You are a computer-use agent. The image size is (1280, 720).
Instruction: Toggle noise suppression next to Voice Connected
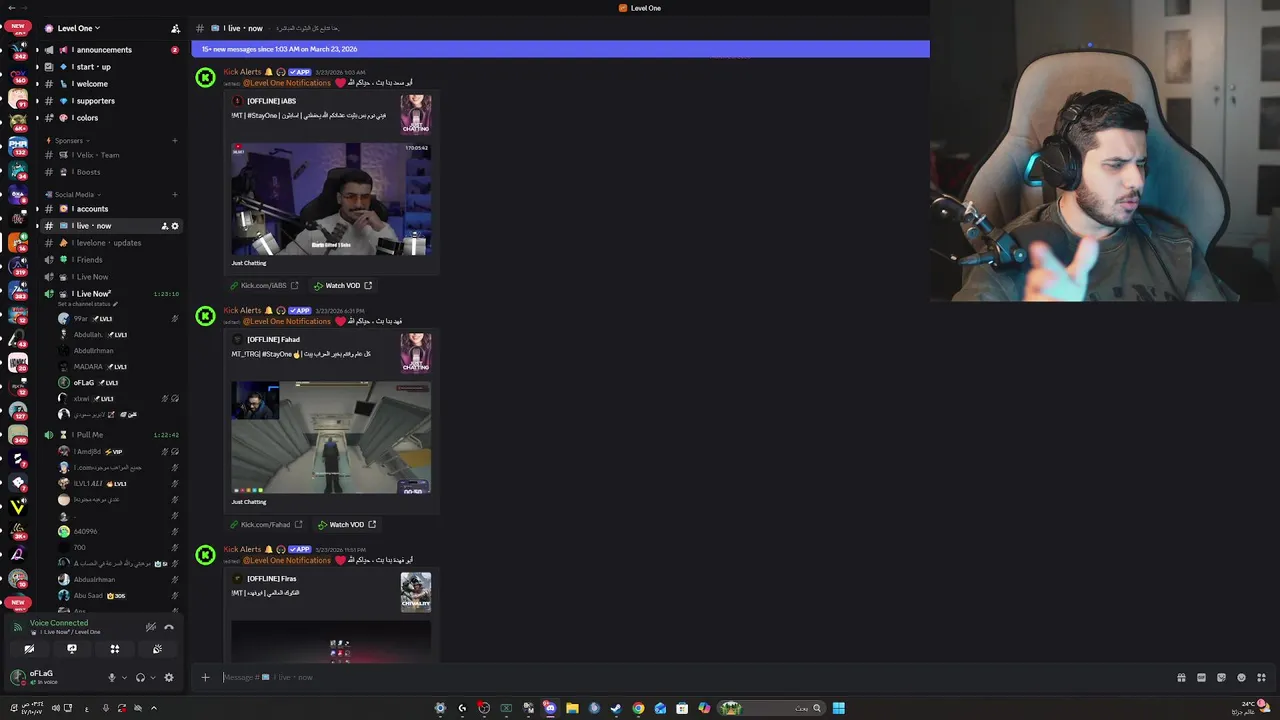[x=151, y=627]
